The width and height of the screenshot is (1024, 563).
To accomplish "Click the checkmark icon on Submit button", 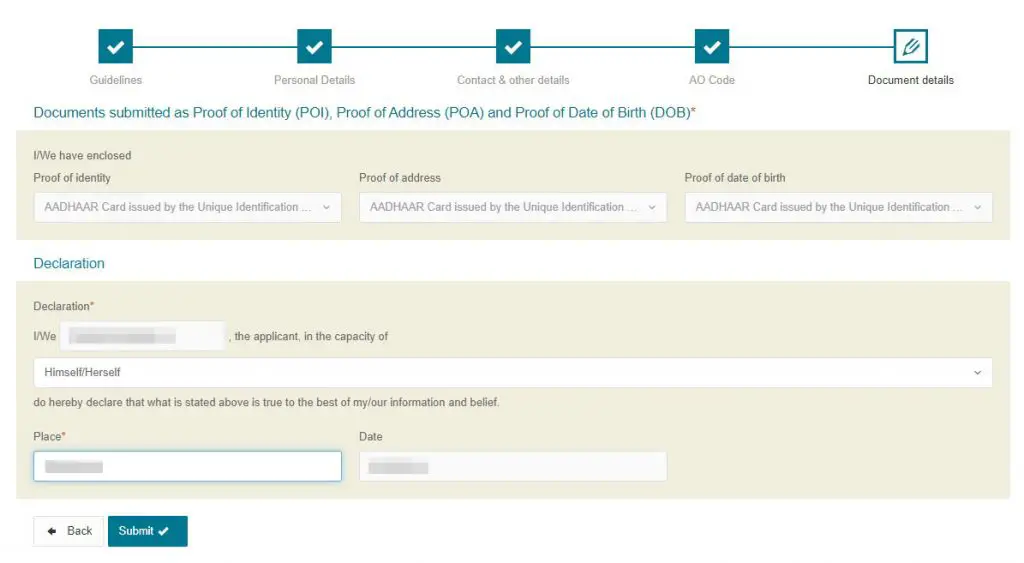I will (163, 531).
